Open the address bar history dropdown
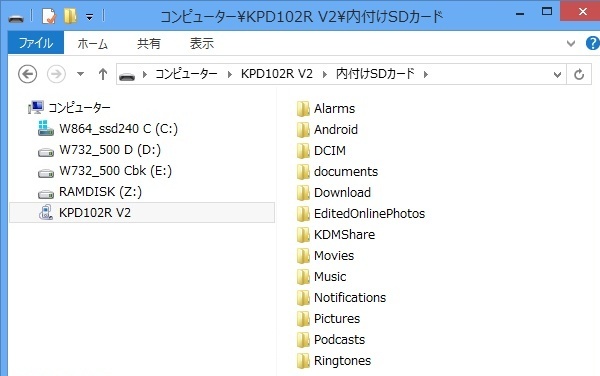Image resolution: width=600 pixels, height=376 pixels. pyautogui.click(x=558, y=75)
